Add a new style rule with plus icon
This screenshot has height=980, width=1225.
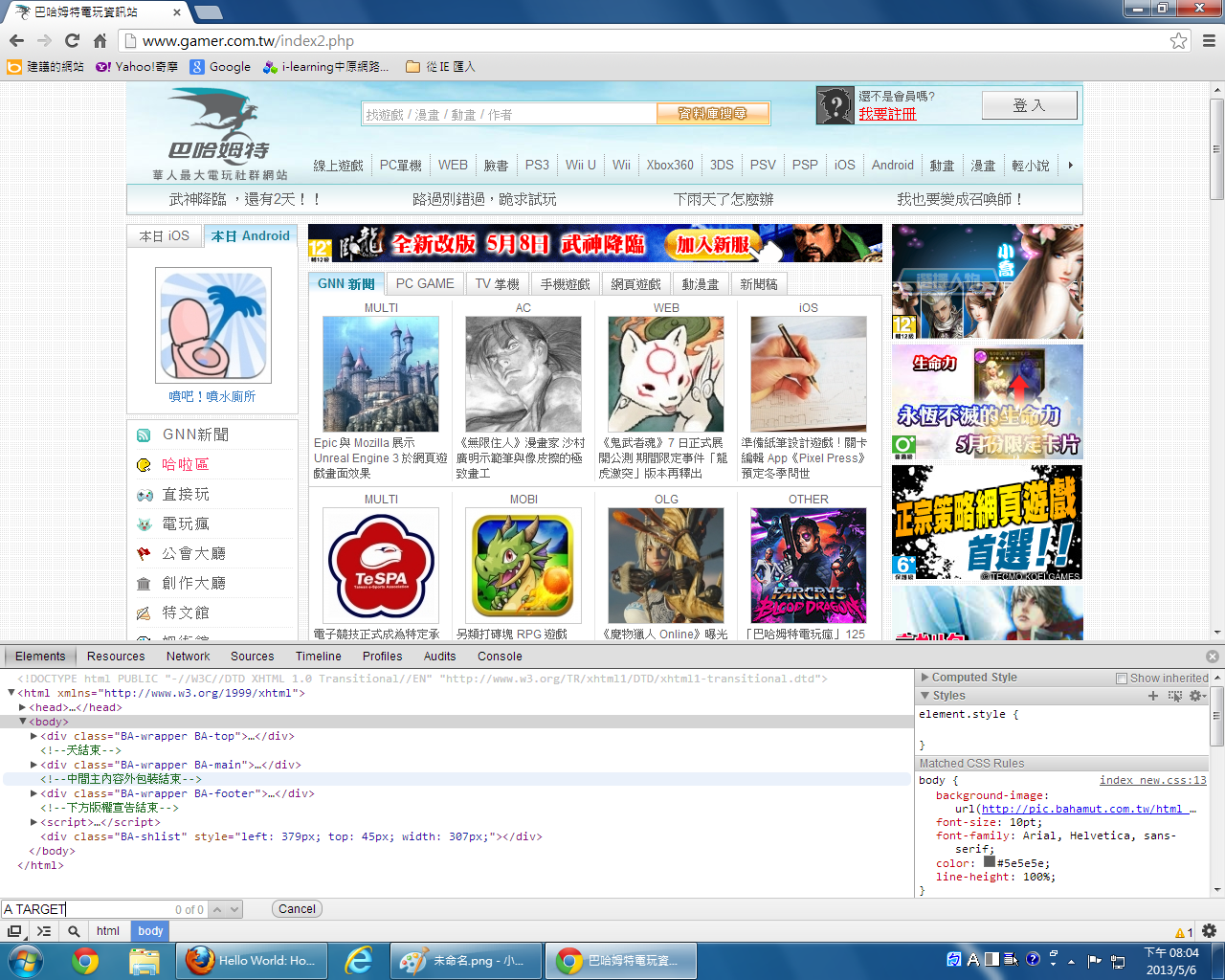1153,696
